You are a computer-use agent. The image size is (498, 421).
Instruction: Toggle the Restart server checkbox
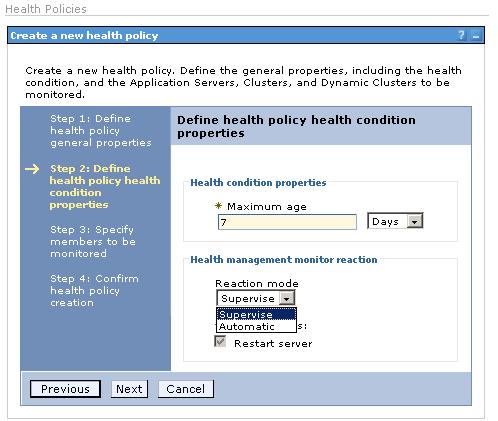(x=220, y=341)
